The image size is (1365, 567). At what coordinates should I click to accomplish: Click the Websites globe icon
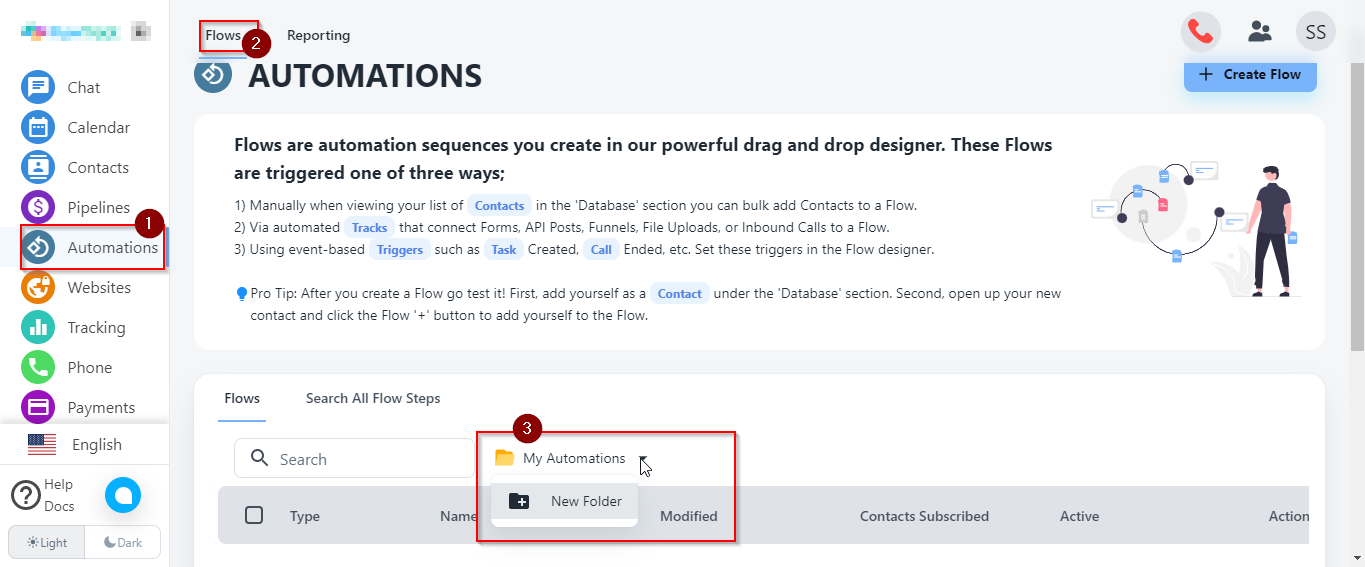coord(38,287)
